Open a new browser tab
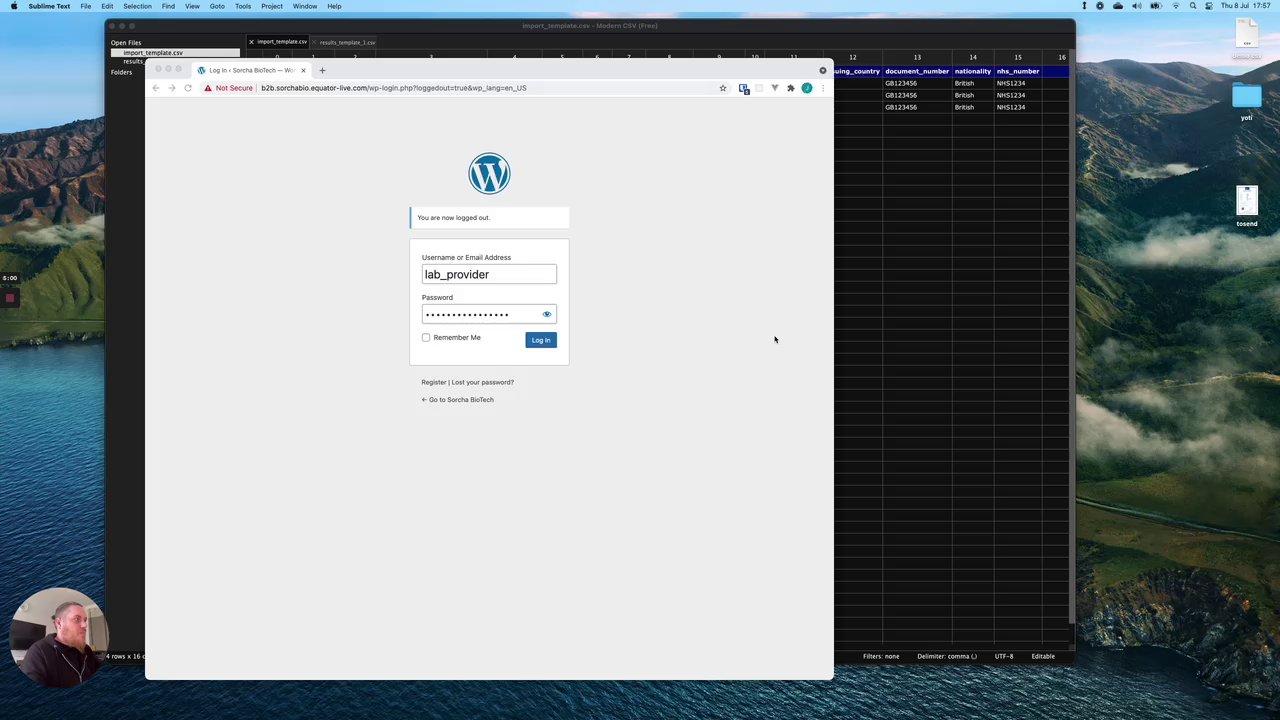This screenshot has width=1280, height=720. (x=322, y=70)
